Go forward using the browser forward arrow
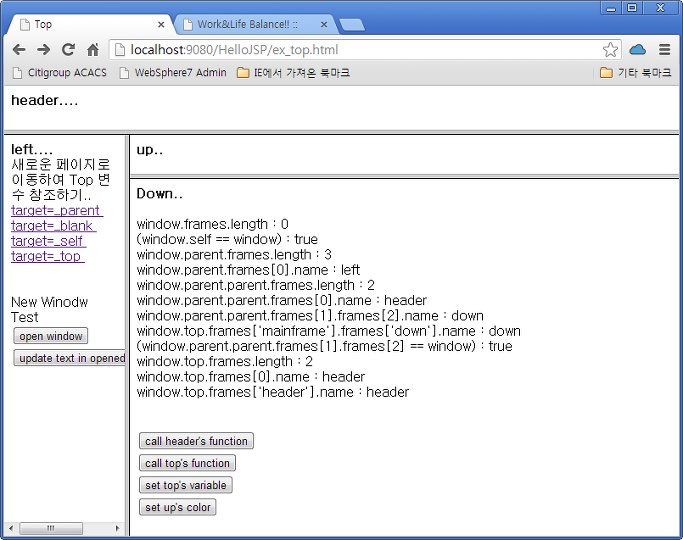 point(43,50)
